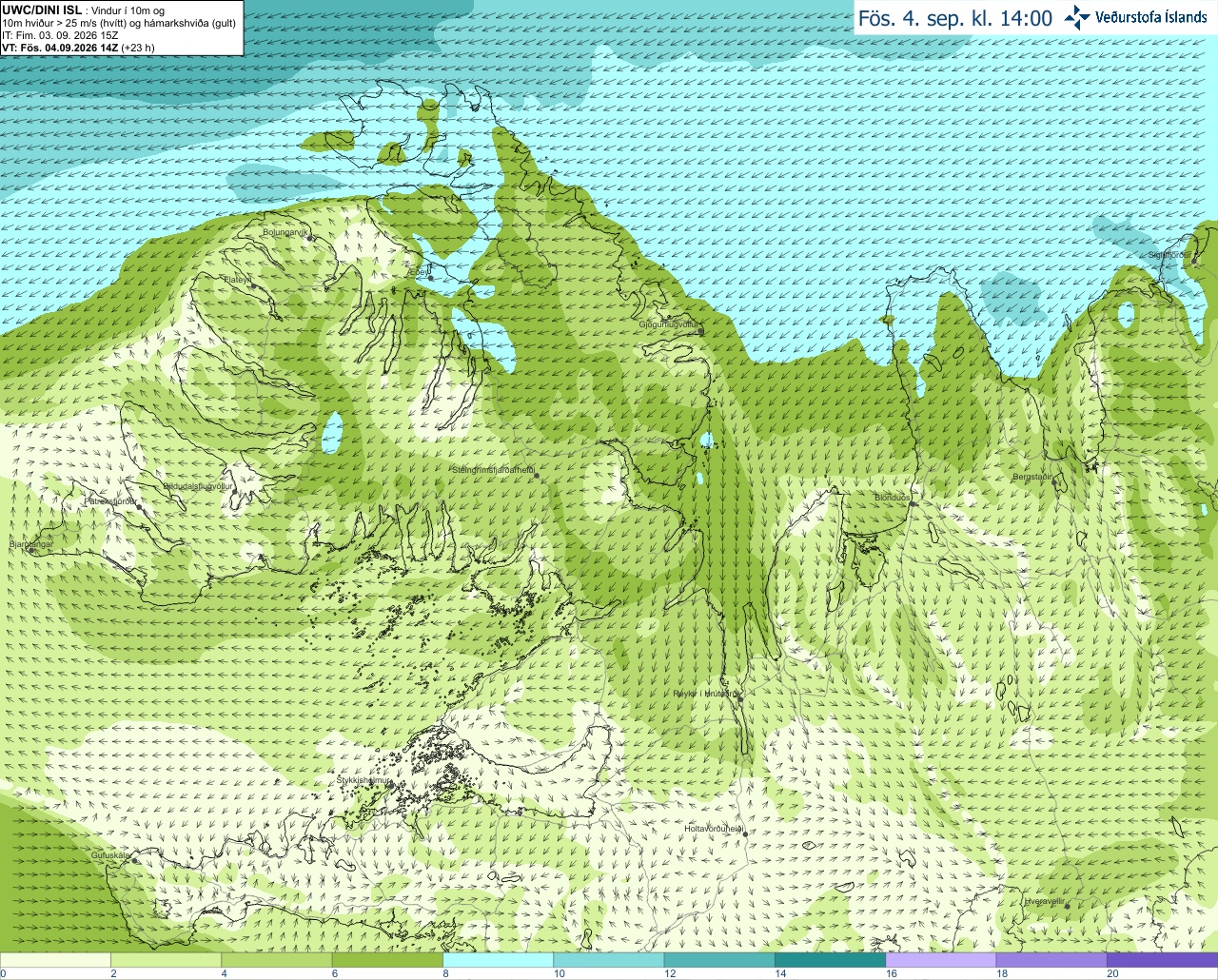Click the Veðurstofa Íslands logo icon
Screen dimensions: 1218x980
1077,17
